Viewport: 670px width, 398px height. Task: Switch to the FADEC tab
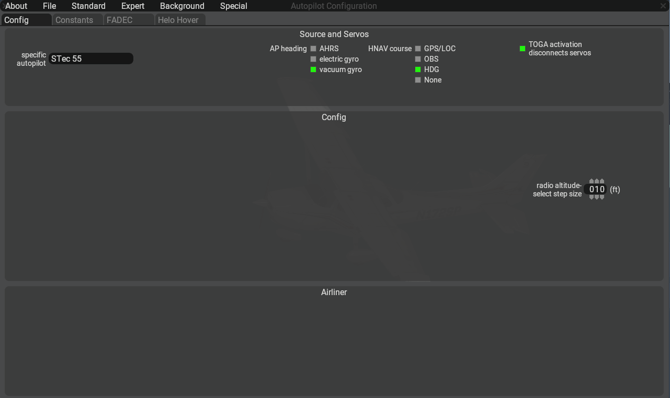[x=129, y=20]
